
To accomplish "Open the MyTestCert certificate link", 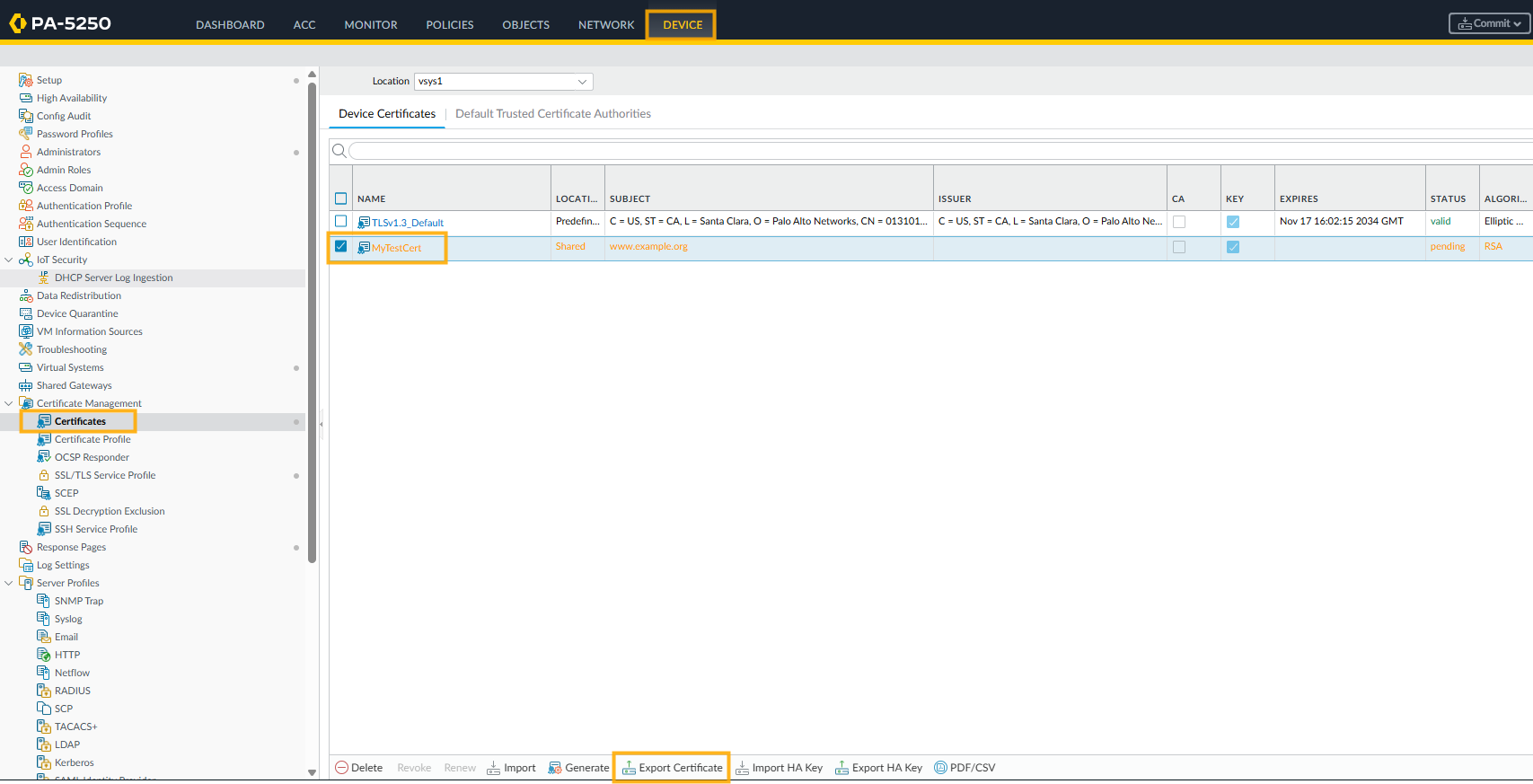I will click(x=396, y=248).
